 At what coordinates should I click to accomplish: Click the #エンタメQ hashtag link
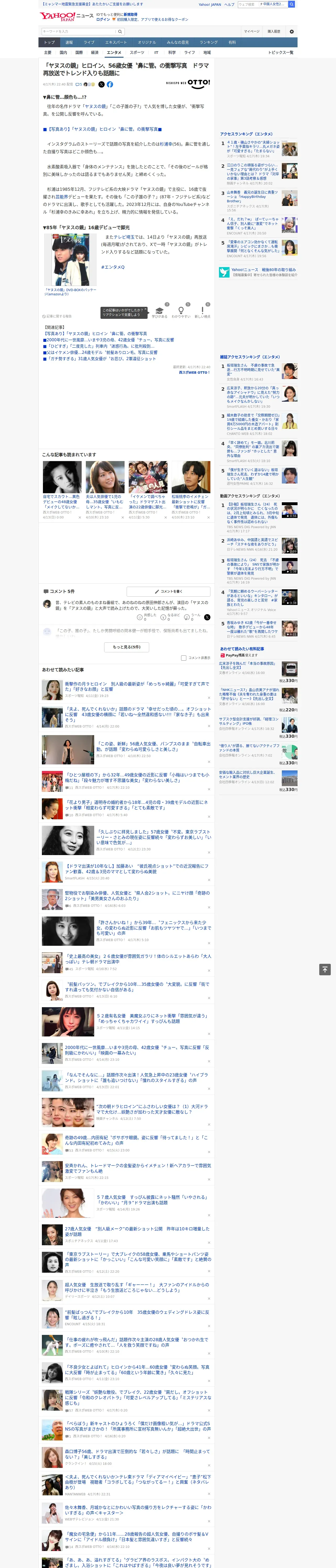113,267
